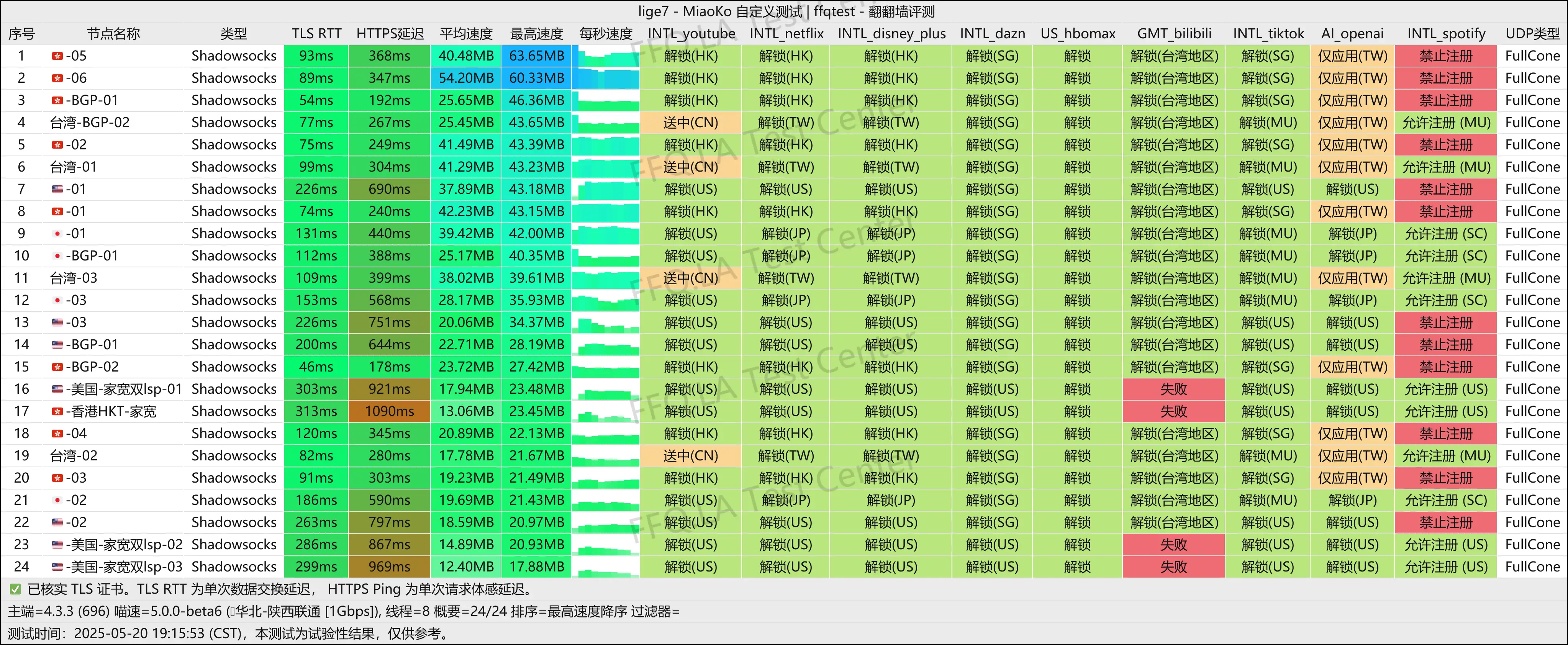Click the 63.65MB max speed cell

(x=536, y=56)
